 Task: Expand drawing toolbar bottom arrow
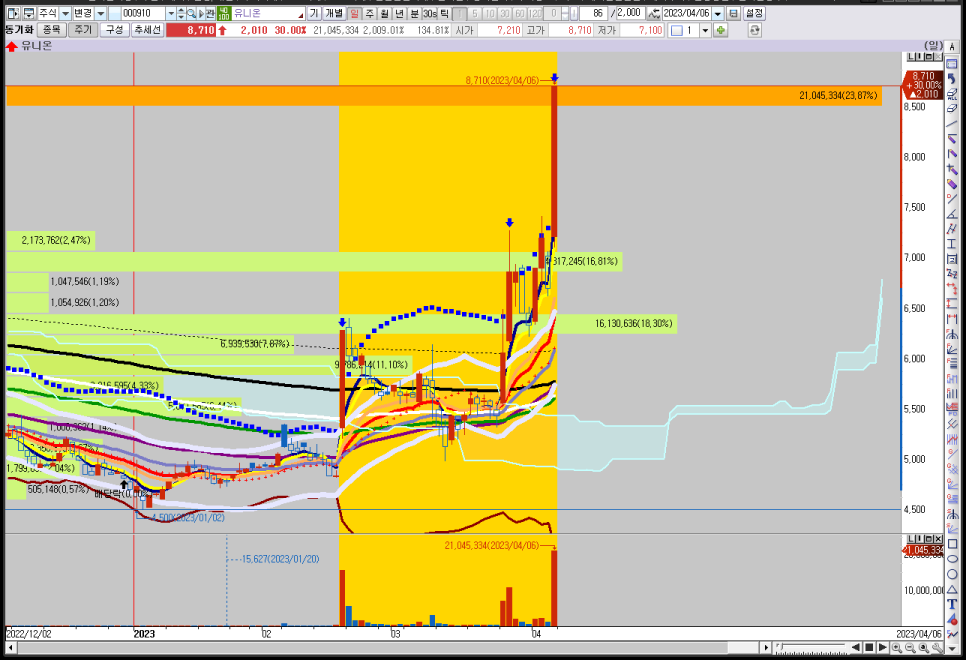952,649
